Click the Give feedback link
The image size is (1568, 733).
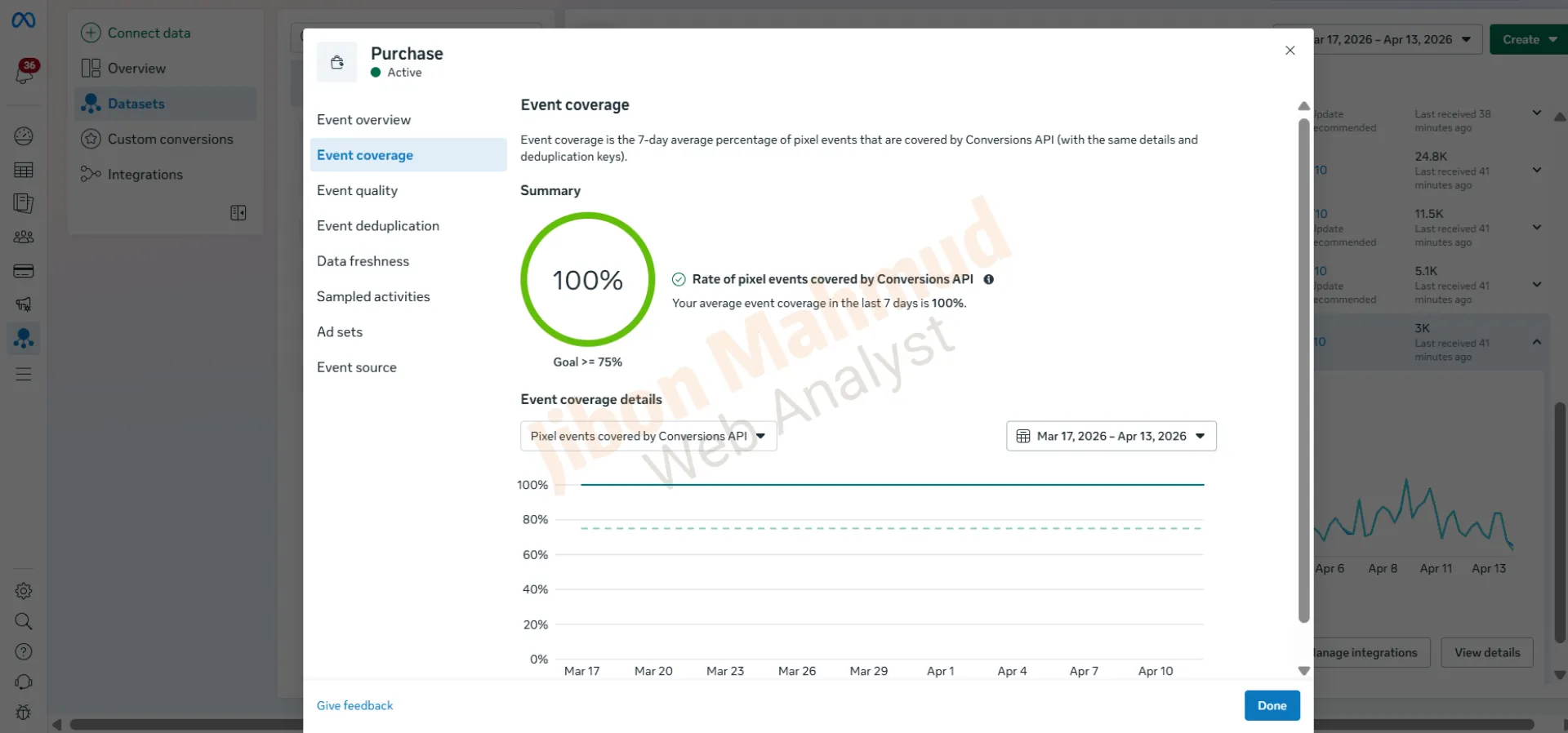point(354,705)
